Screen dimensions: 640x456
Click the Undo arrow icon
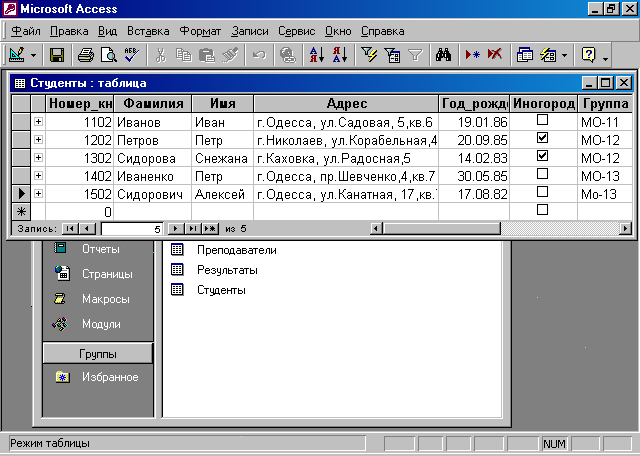click(x=259, y=55)
